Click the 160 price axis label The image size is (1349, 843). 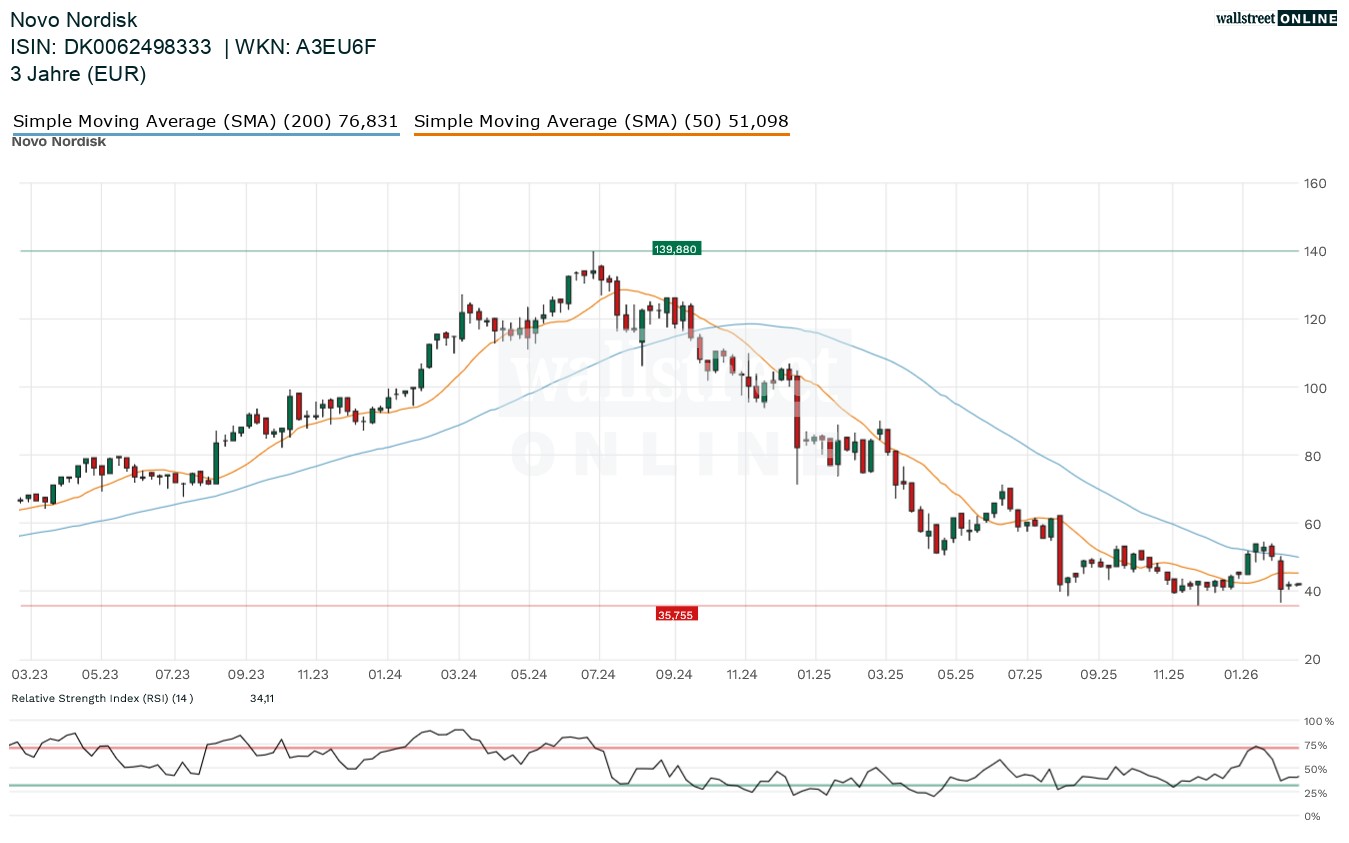pyautogui.click(x=1314, y=183)
